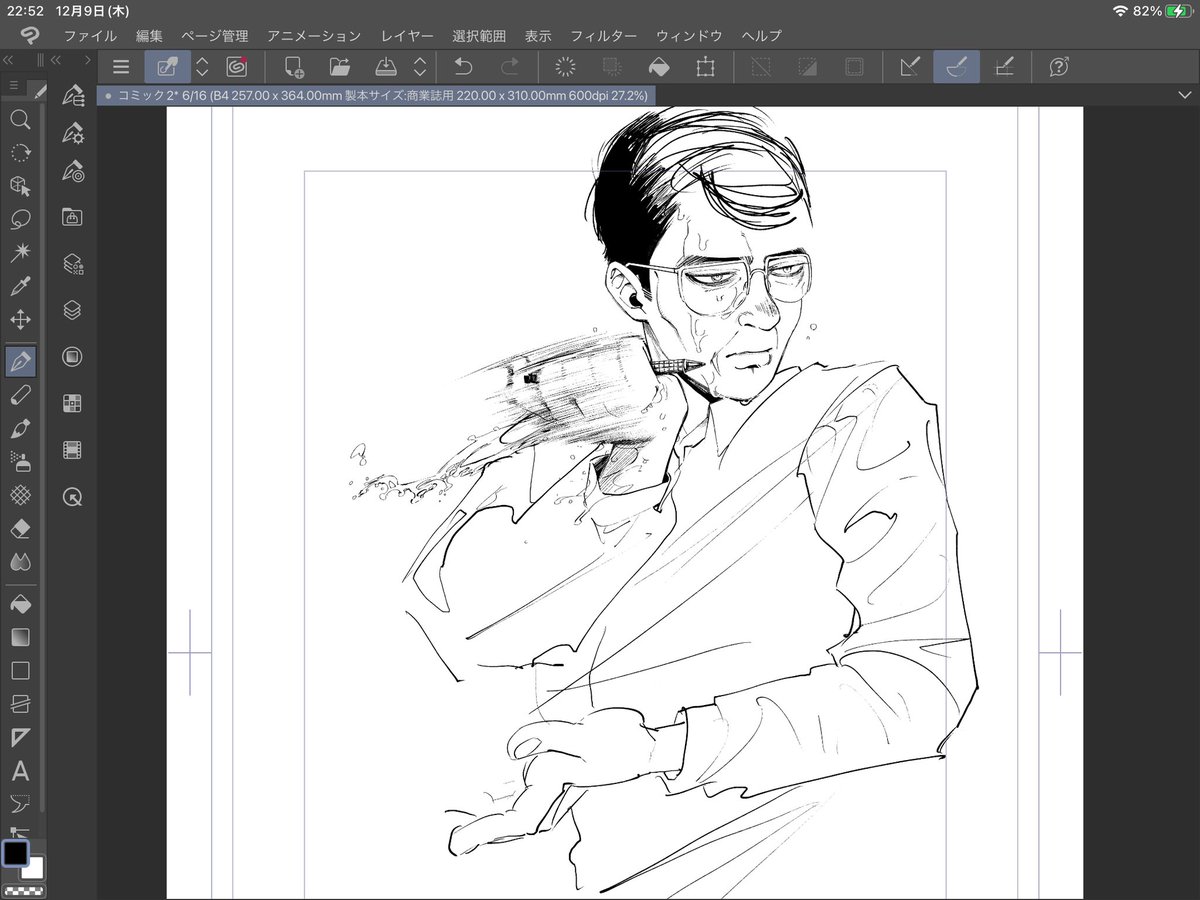Open the Brush Size palette icon
Image resolution: width=1200 pixels, height=900 pixels.
pos(72,170)
